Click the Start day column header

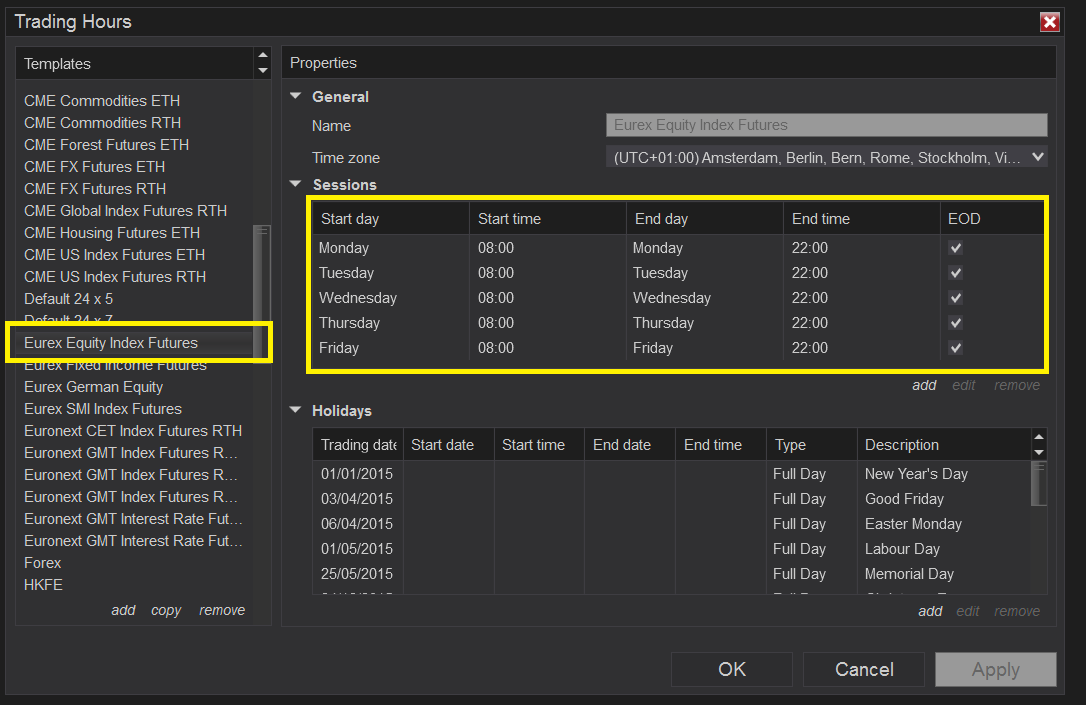click(x=391, y=219)
